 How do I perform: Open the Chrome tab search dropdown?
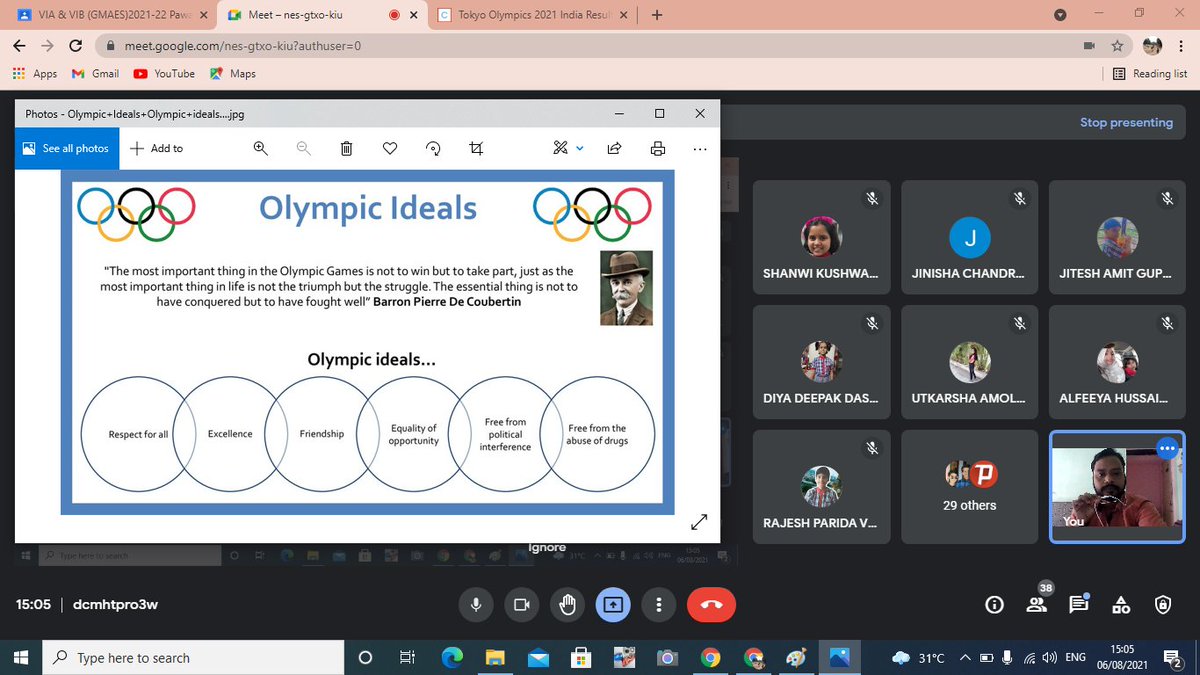[1061, 15]
